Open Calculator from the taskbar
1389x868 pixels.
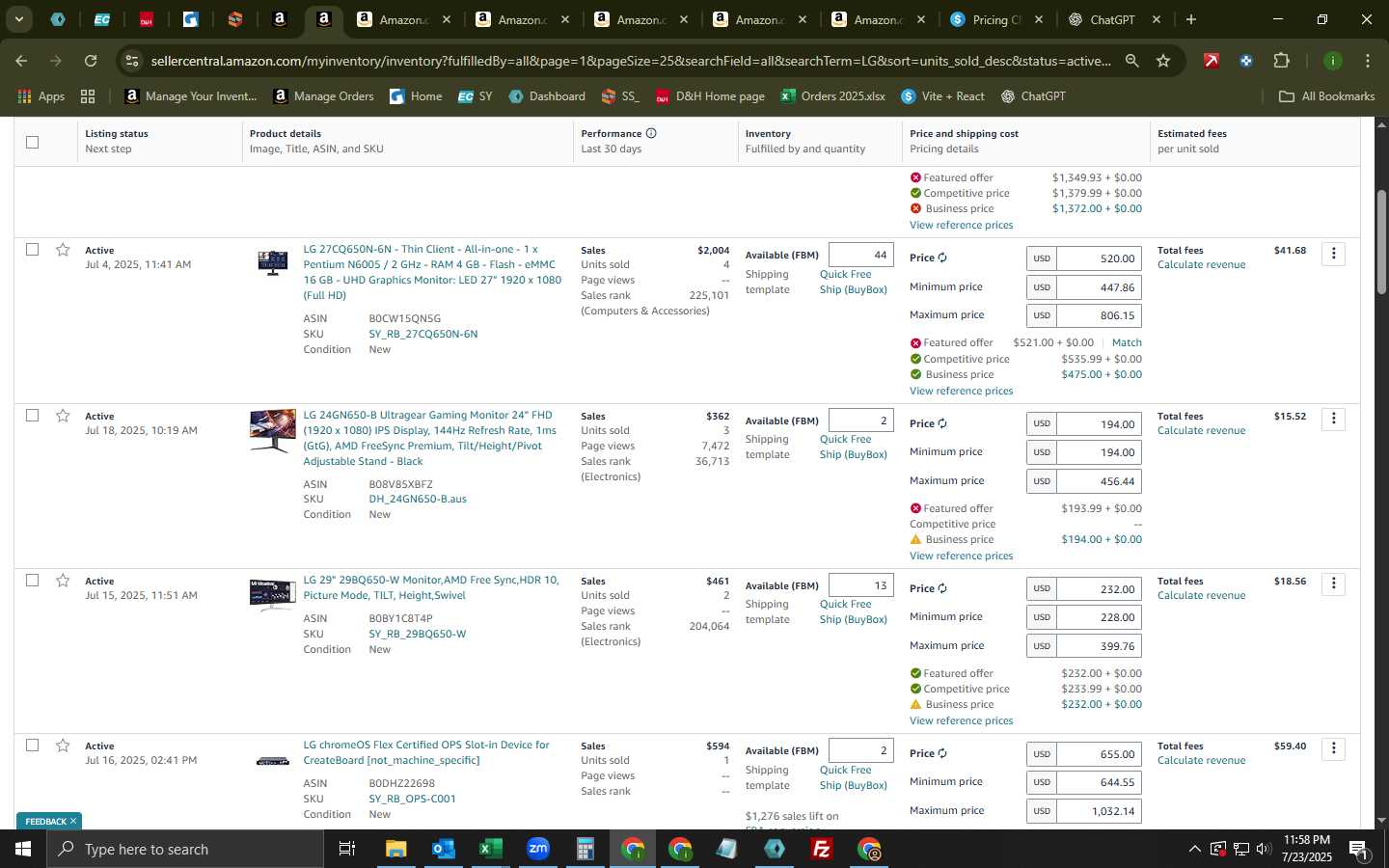(585, 849)
